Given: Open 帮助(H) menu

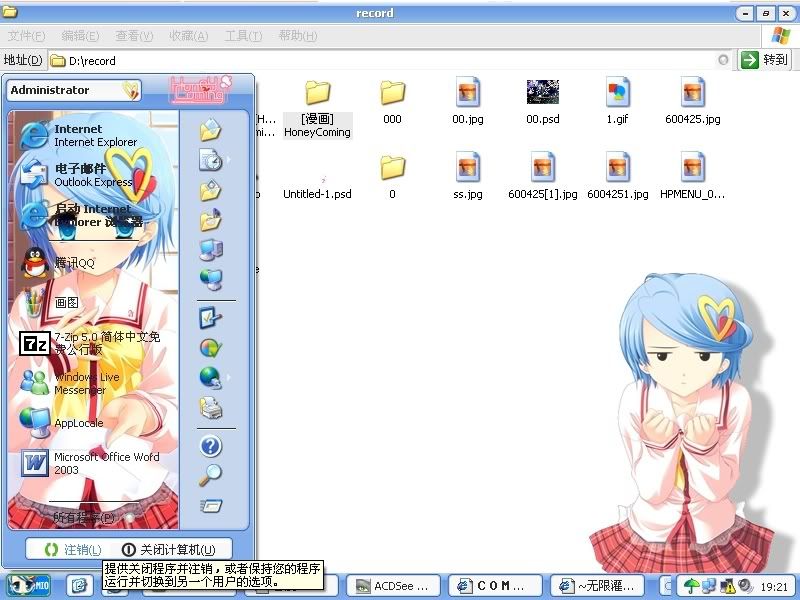Looking at the screenshot, I should [298, 36].
